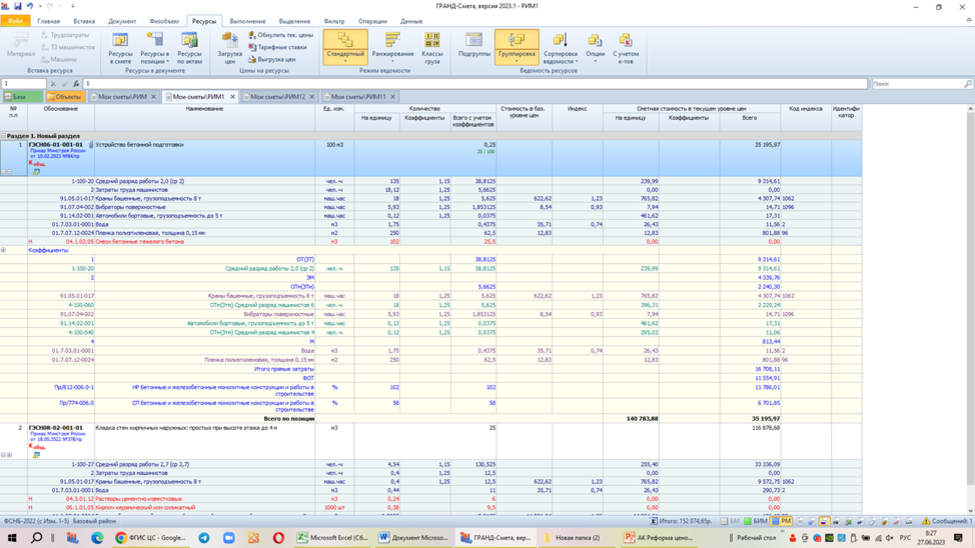Switch to Выполнение ribbon tab

[x=247, y=21]
